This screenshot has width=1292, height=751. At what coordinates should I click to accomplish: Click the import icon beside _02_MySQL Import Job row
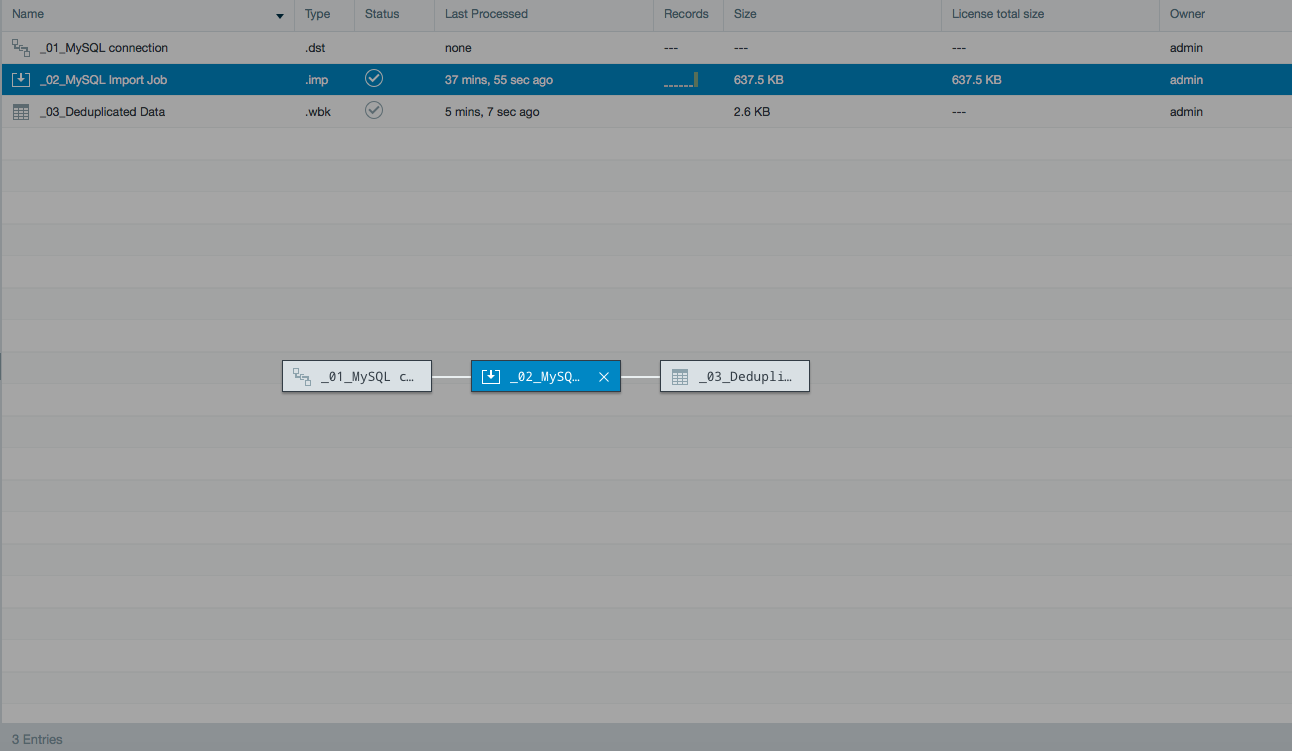coord(21,79)
